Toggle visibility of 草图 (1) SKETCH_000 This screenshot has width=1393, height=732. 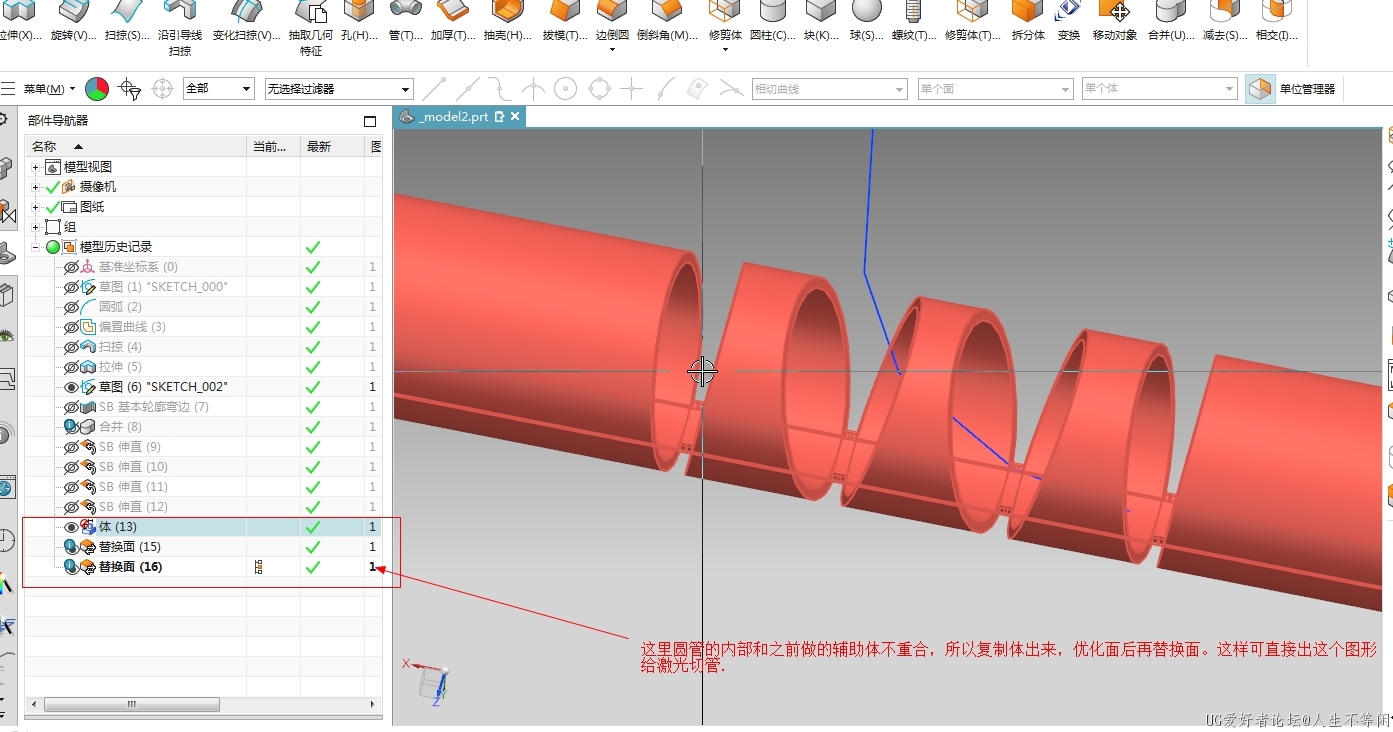tap(71, 287)
